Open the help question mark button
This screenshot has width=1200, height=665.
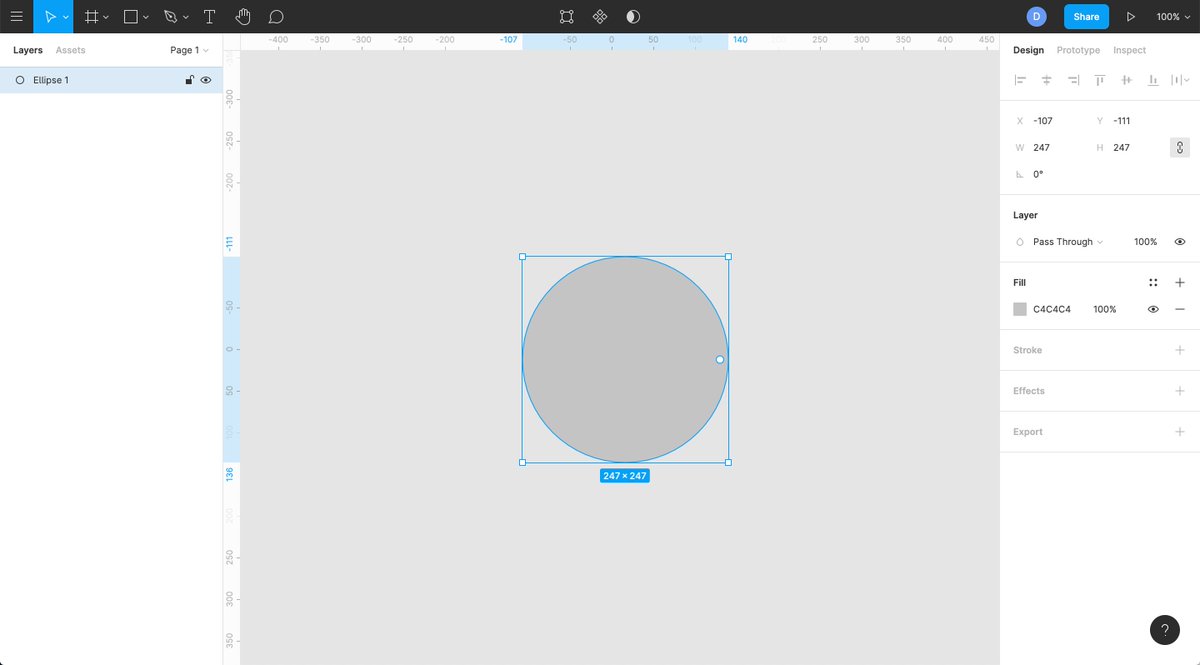tap(1165, 630)
